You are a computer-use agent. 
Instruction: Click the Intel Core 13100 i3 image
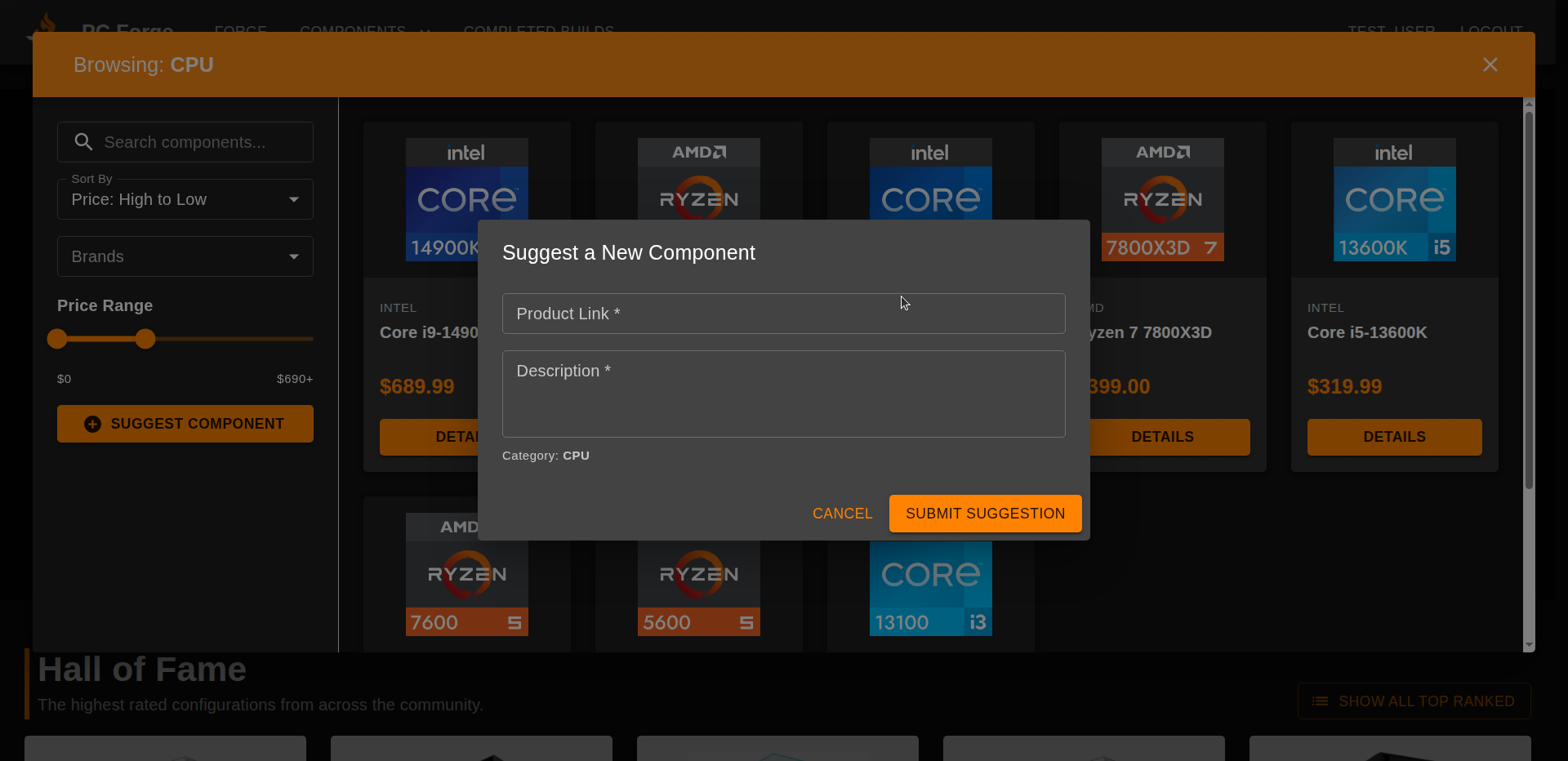[x=930, y=590]
